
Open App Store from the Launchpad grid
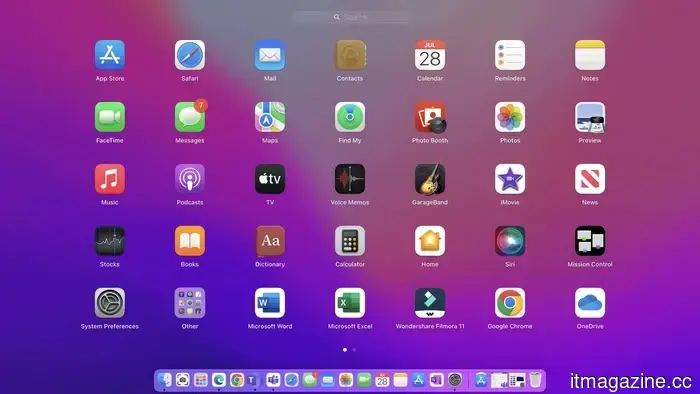110,55
